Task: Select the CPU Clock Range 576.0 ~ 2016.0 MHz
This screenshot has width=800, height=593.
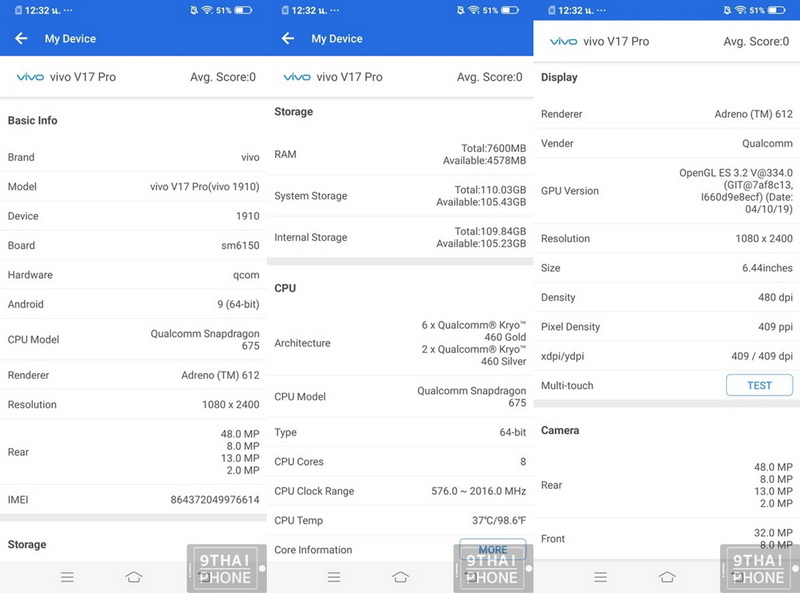Action: tap(479, 491)
